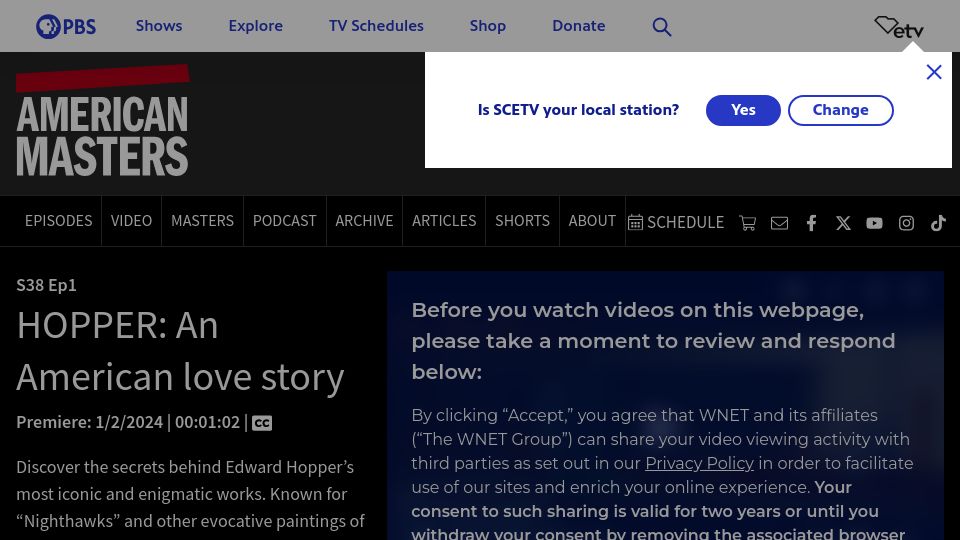Confirm SCETV with the Yes button

[x=743, y=110]
